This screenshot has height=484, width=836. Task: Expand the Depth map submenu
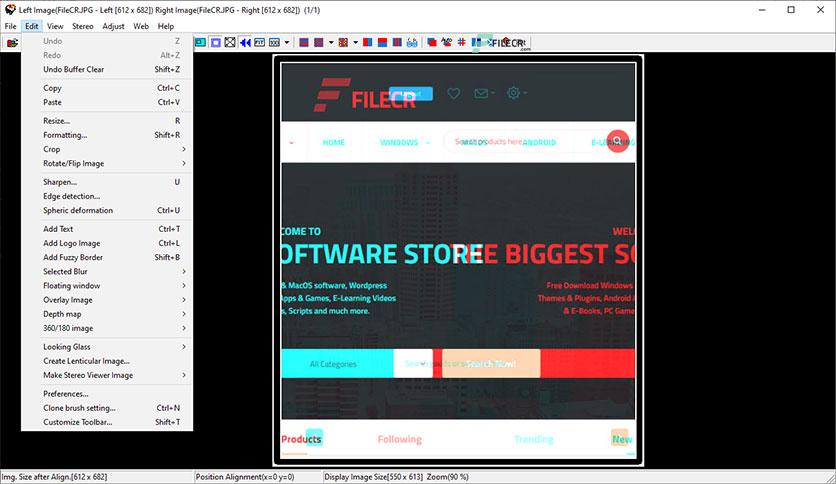(107, 314)
